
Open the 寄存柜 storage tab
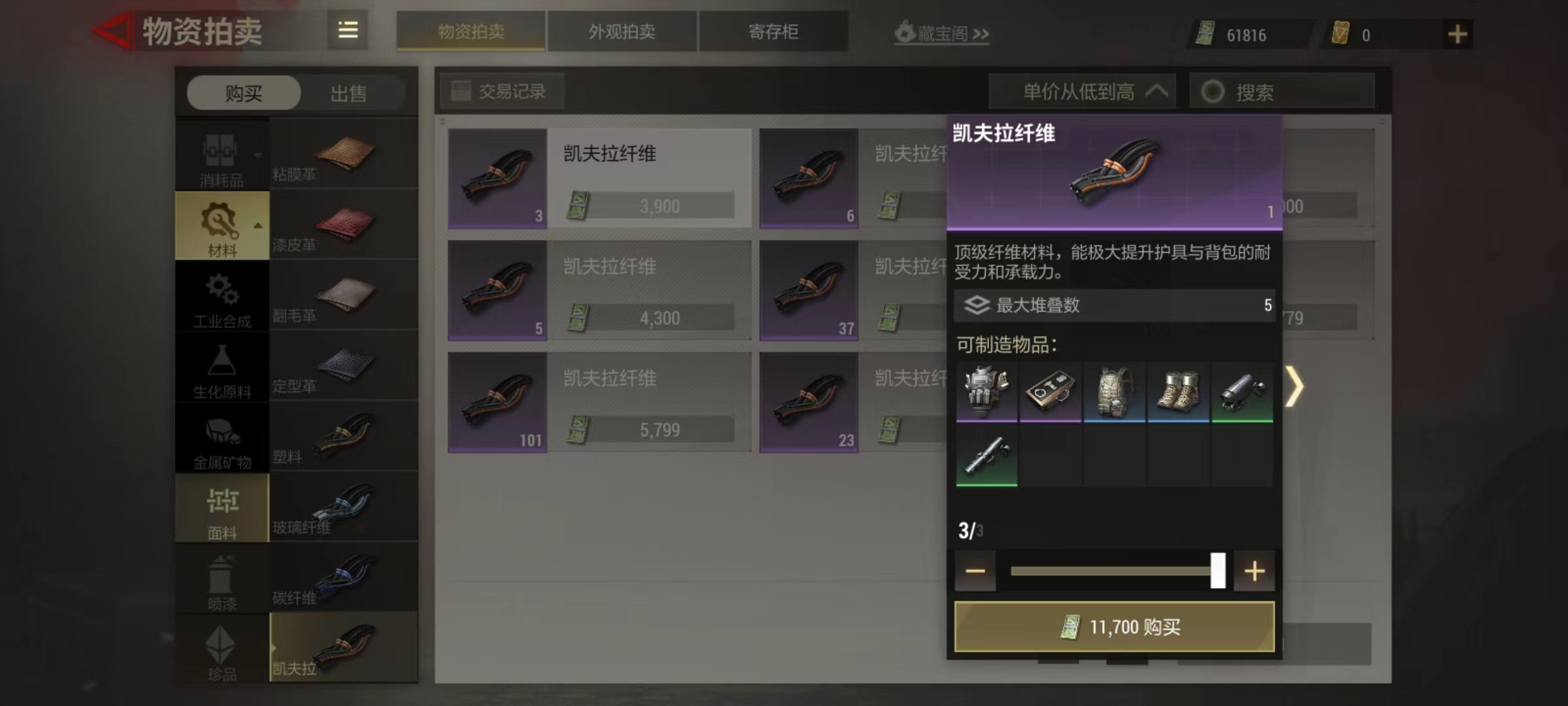pos(774,31)
